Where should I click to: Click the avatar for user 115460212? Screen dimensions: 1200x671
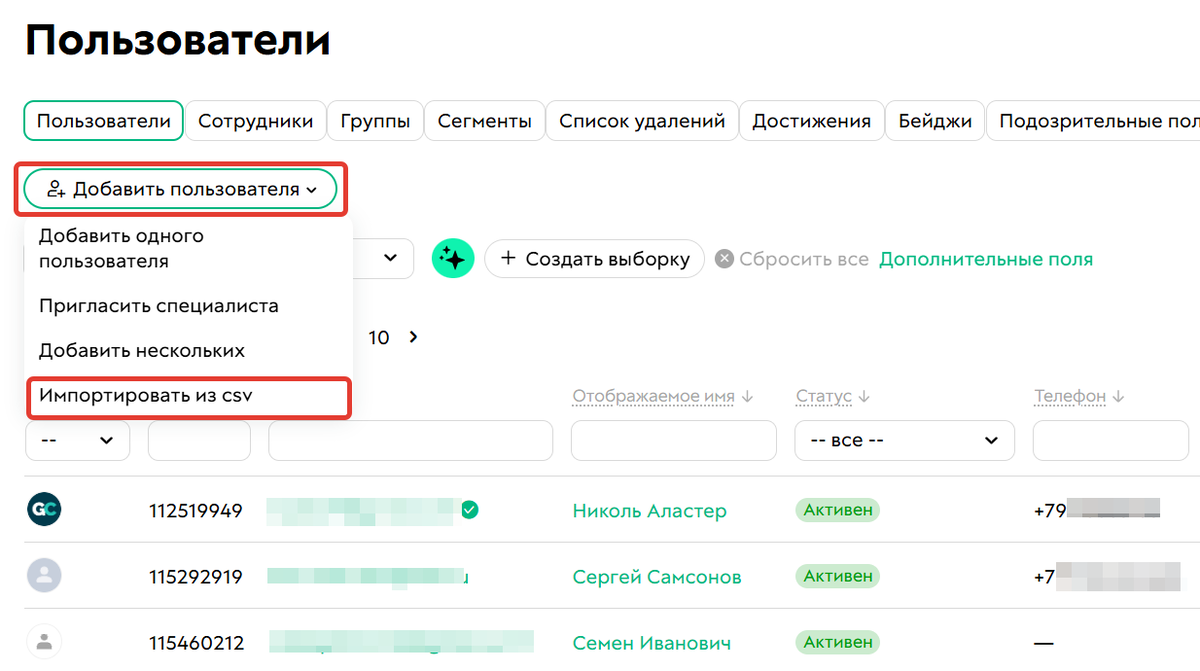coord(44,642)
